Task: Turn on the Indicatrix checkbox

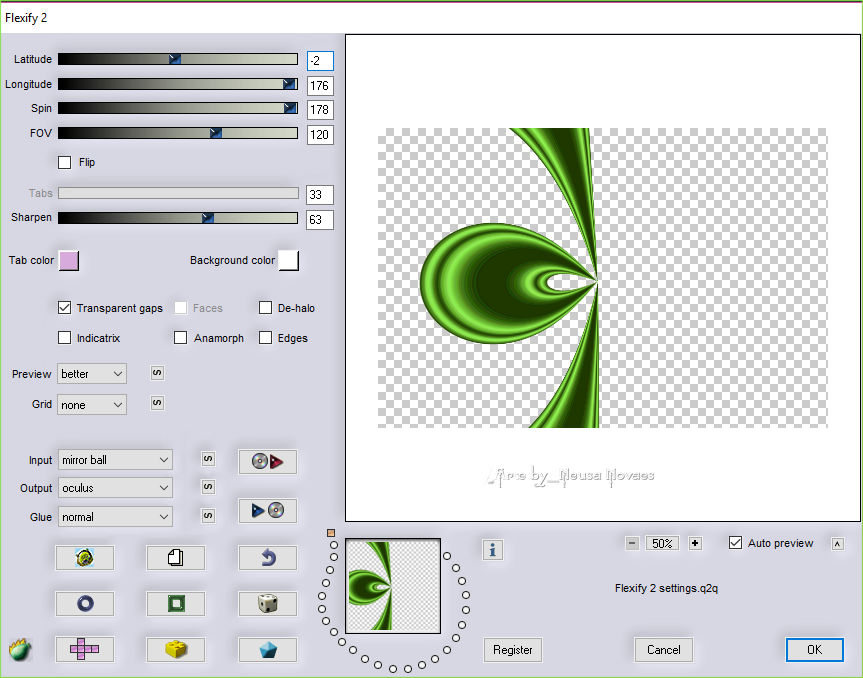Action: (64, 337)
